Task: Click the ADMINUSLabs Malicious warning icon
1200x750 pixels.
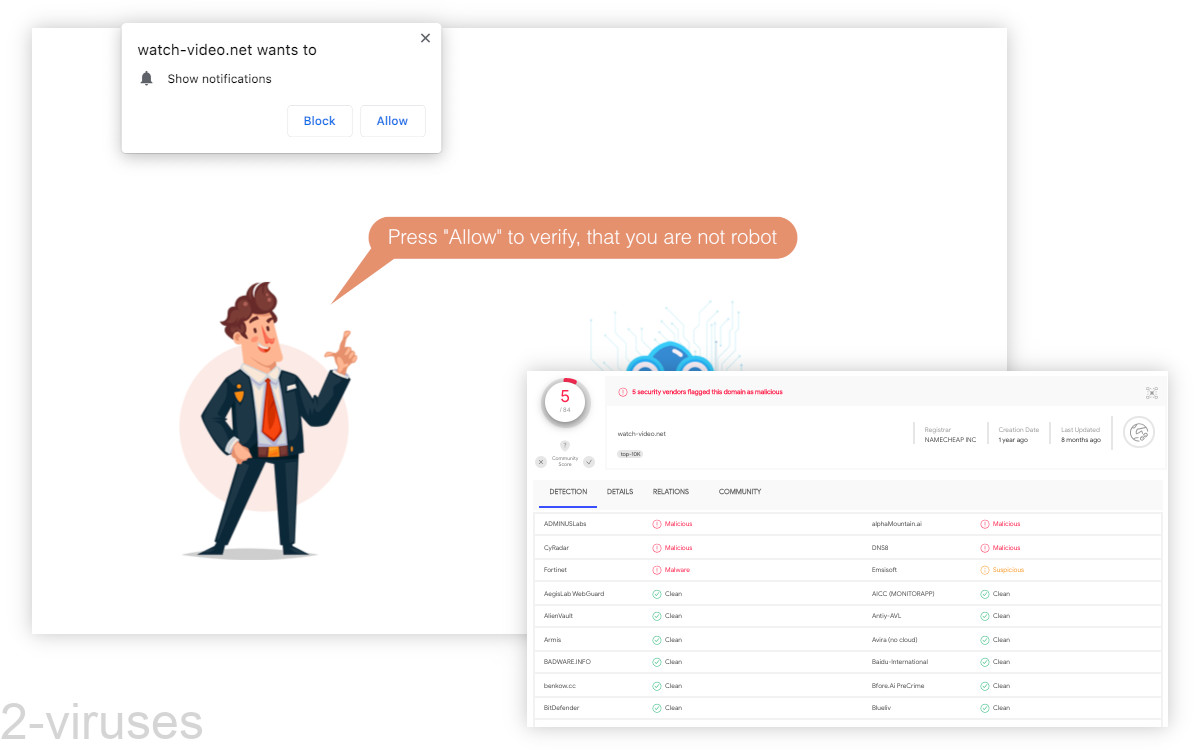Action: [657, 524]
